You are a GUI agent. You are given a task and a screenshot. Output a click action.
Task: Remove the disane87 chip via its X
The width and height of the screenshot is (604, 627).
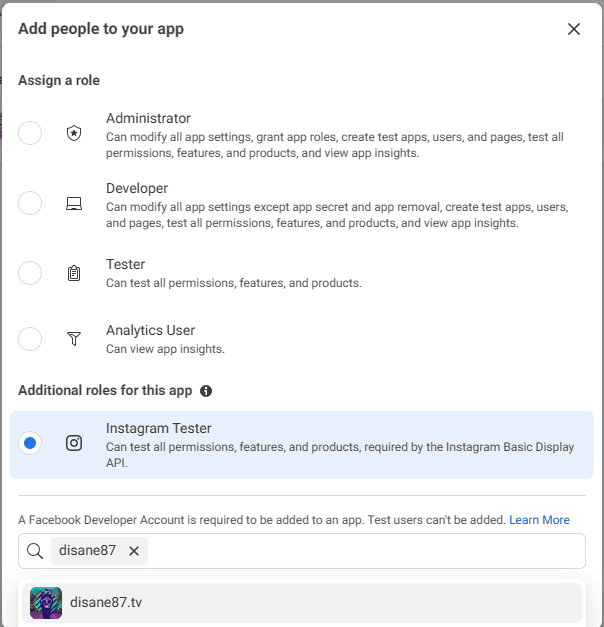(134, 551)
